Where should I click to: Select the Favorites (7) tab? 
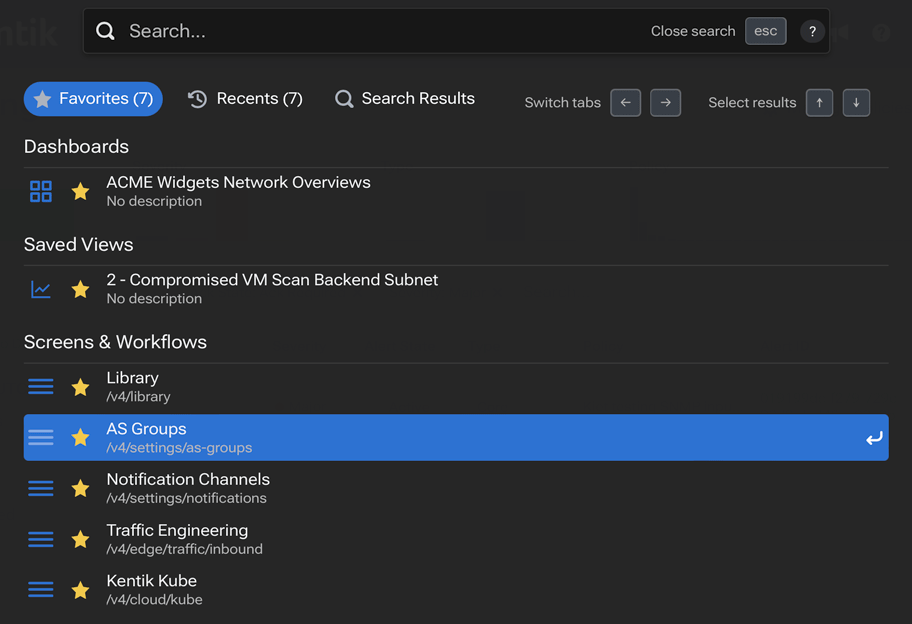tap(93, 99)
